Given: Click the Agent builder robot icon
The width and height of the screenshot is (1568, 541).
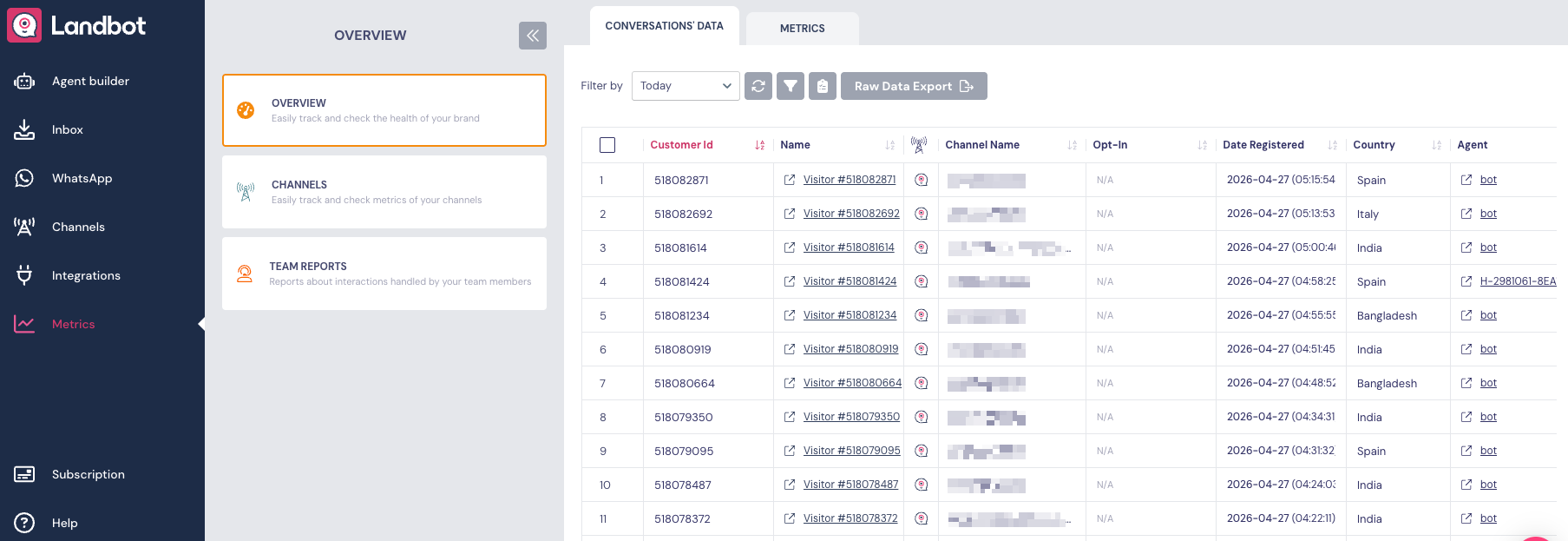Looking at the screenshot, I should pos(24,81).
